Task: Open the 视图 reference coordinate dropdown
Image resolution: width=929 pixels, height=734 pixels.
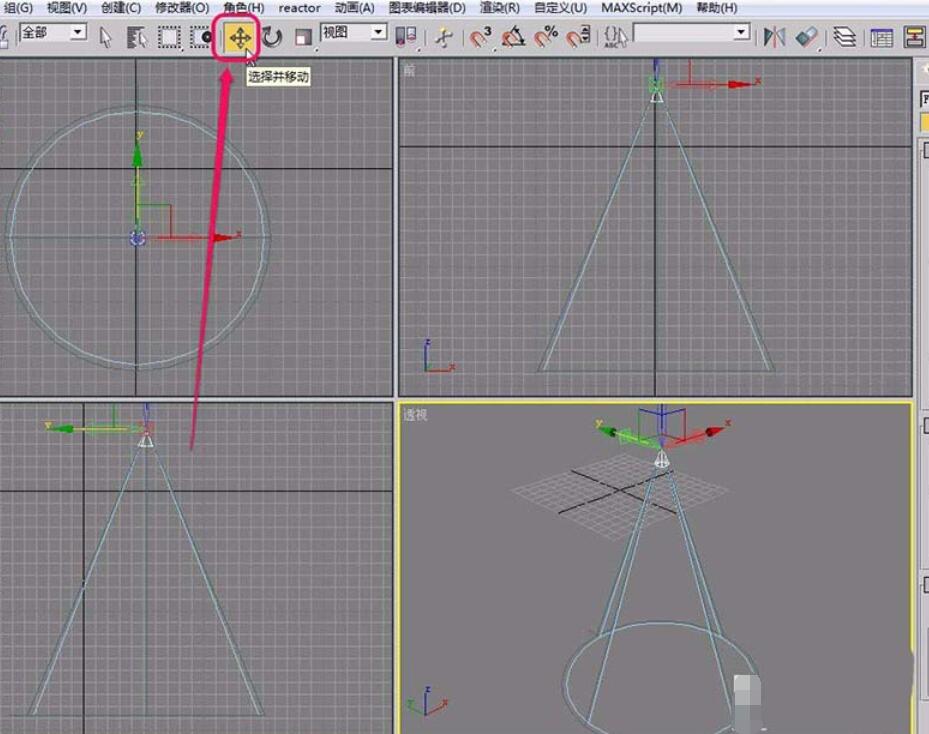Action: (378, 32)
